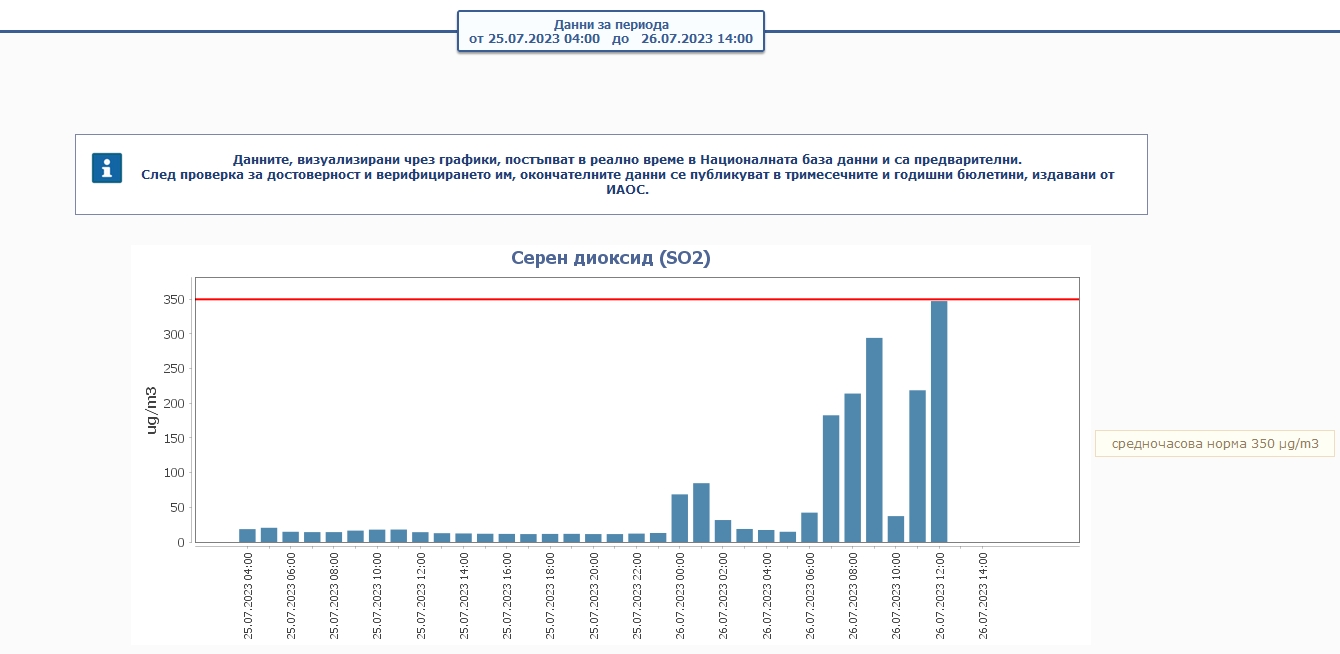Click the y-axis label "ug/m3"

click(x=152, y=410)
